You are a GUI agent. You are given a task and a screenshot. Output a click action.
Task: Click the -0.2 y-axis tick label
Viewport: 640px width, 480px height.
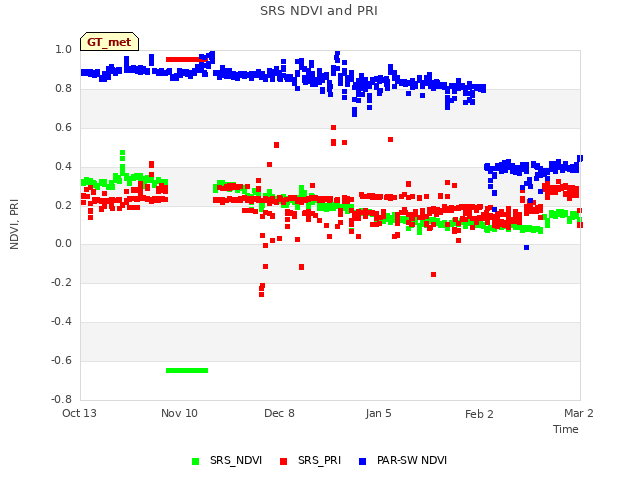[62, 282]
